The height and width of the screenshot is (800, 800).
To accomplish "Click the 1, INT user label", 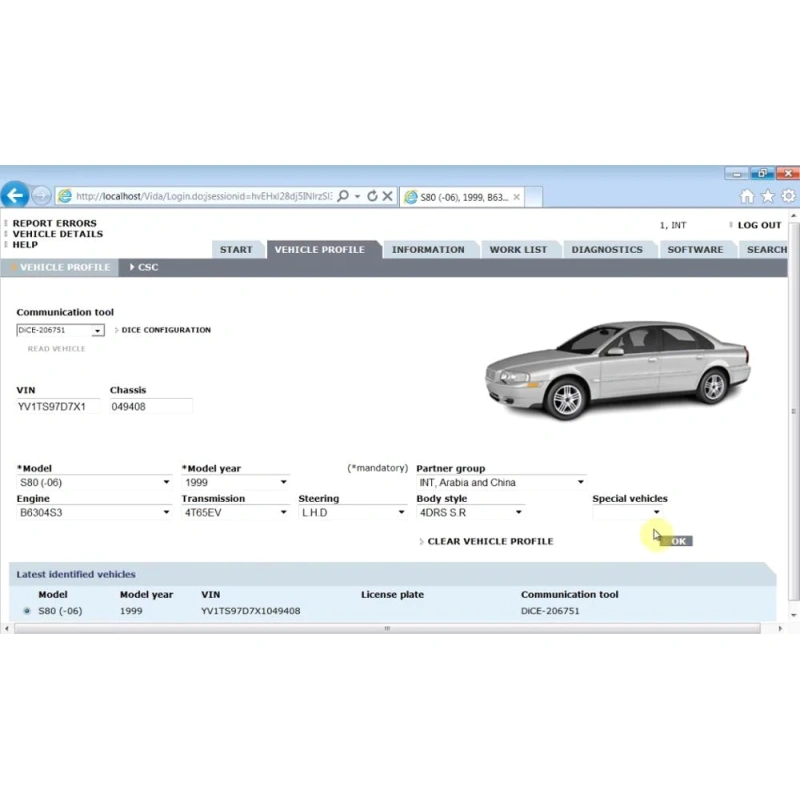I will coord(672,226).
